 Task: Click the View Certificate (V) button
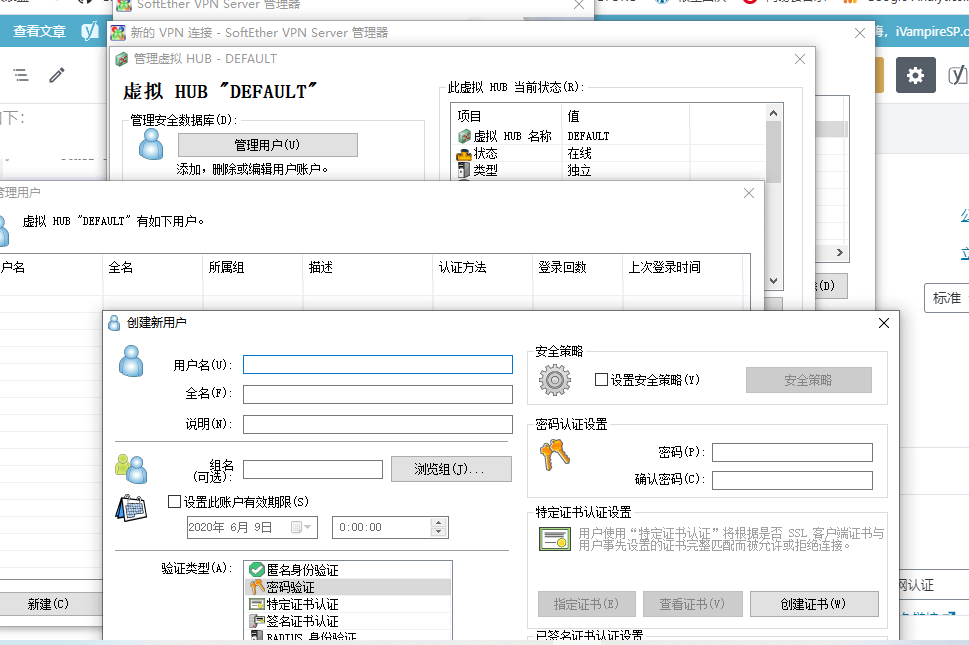point(692,604)
